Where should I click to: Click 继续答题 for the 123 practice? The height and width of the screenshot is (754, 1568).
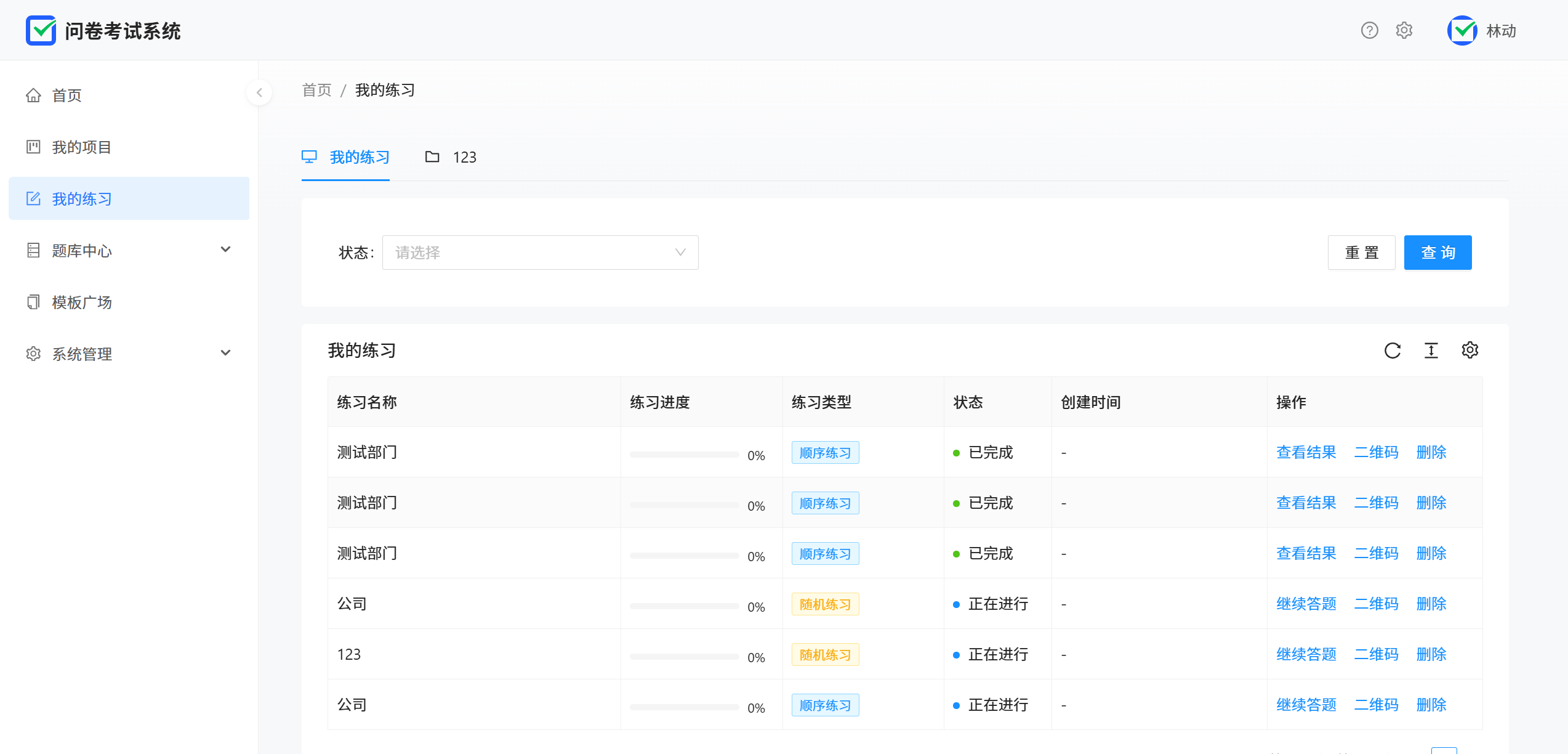click(x=1306, y=654)
